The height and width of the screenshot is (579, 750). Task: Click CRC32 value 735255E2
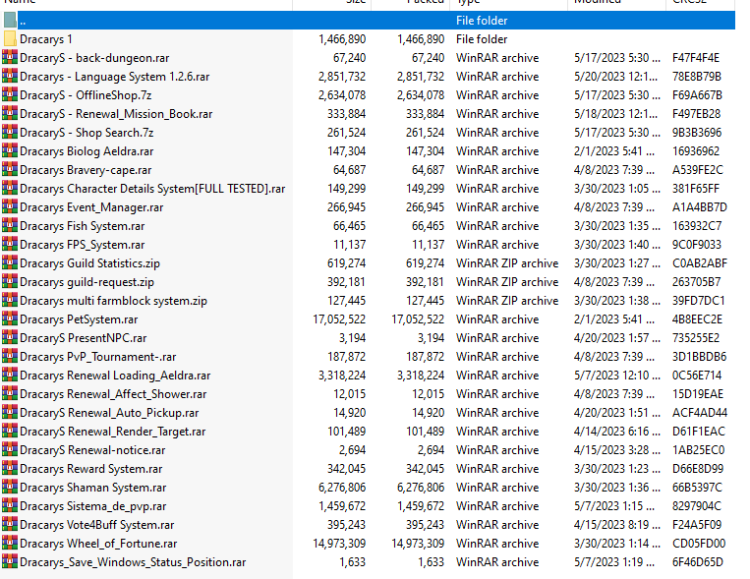tap(695, 338)
